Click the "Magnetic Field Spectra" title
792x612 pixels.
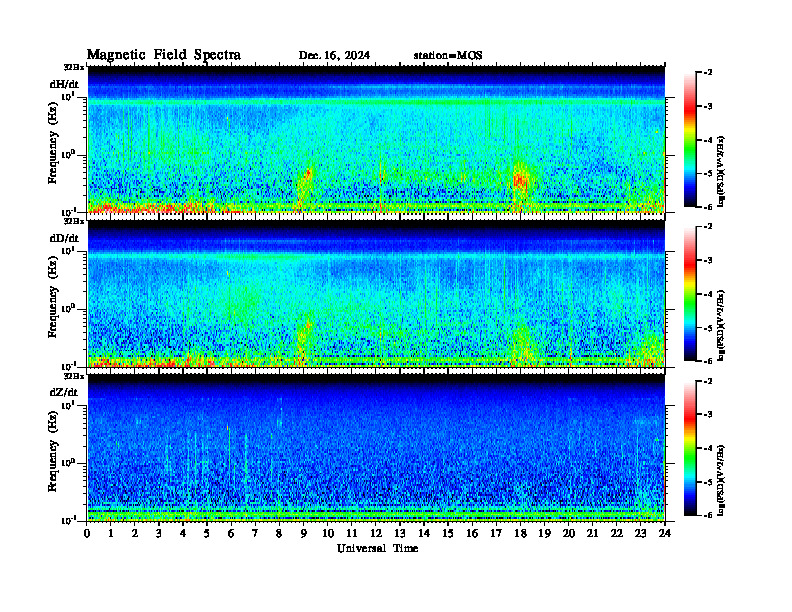pyautogui.click(x=164, y=55)
